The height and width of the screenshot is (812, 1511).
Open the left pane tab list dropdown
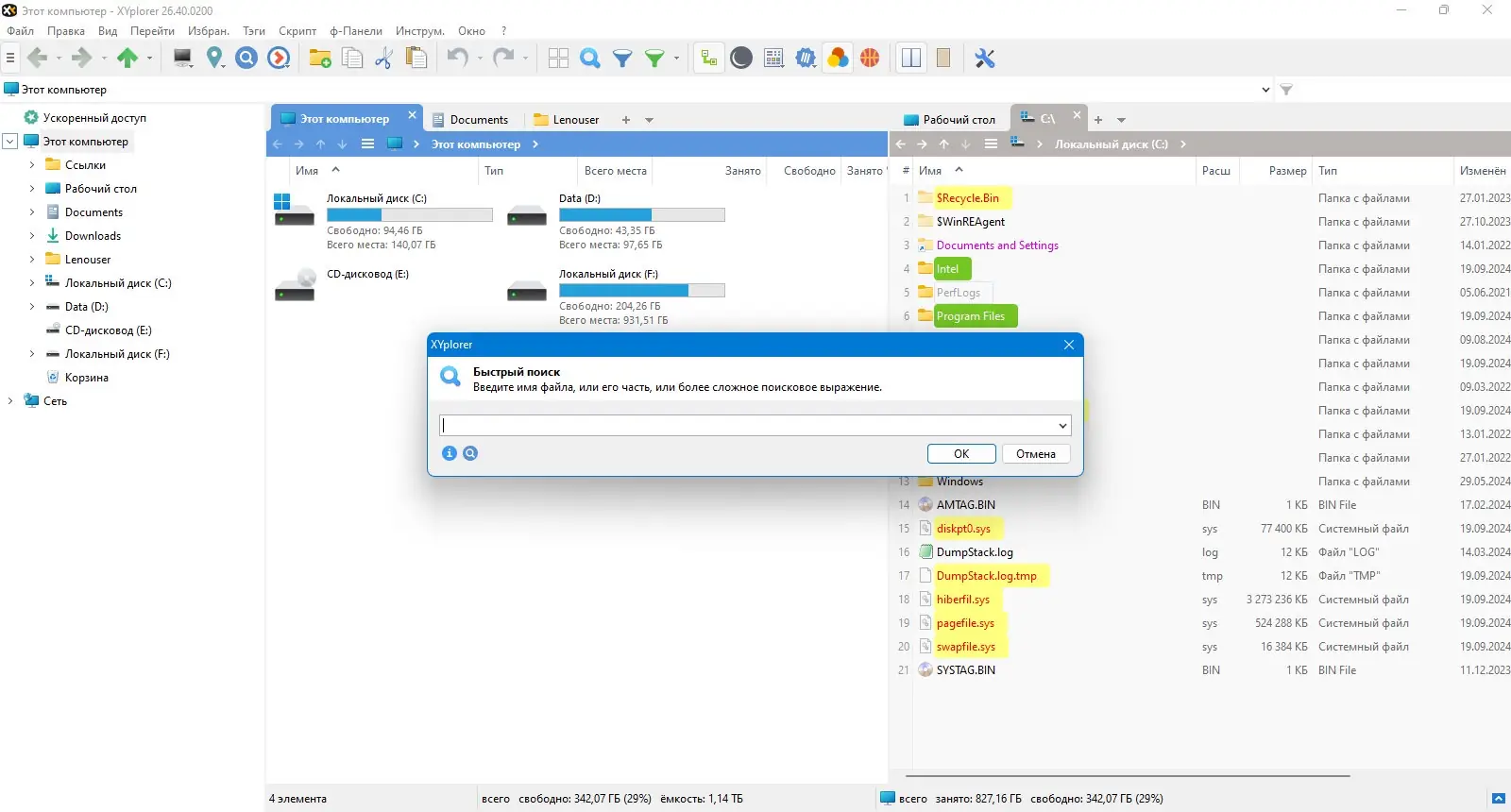click(x=649, y=120)
